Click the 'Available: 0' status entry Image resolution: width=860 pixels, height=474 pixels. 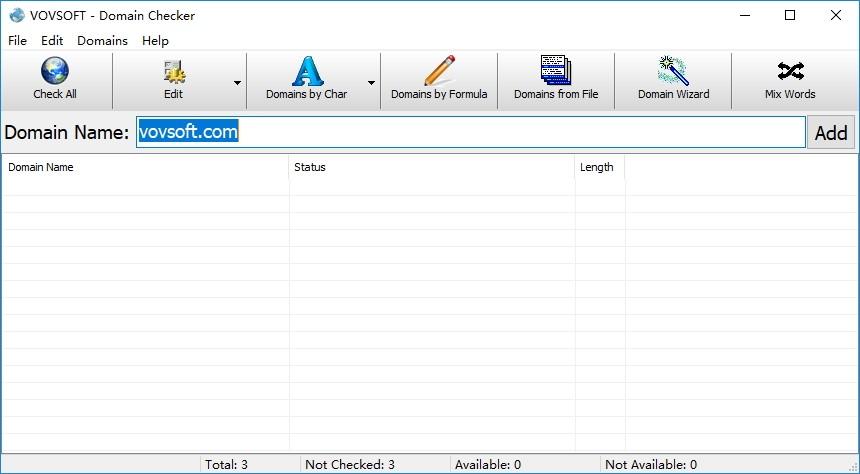[488, 465]
